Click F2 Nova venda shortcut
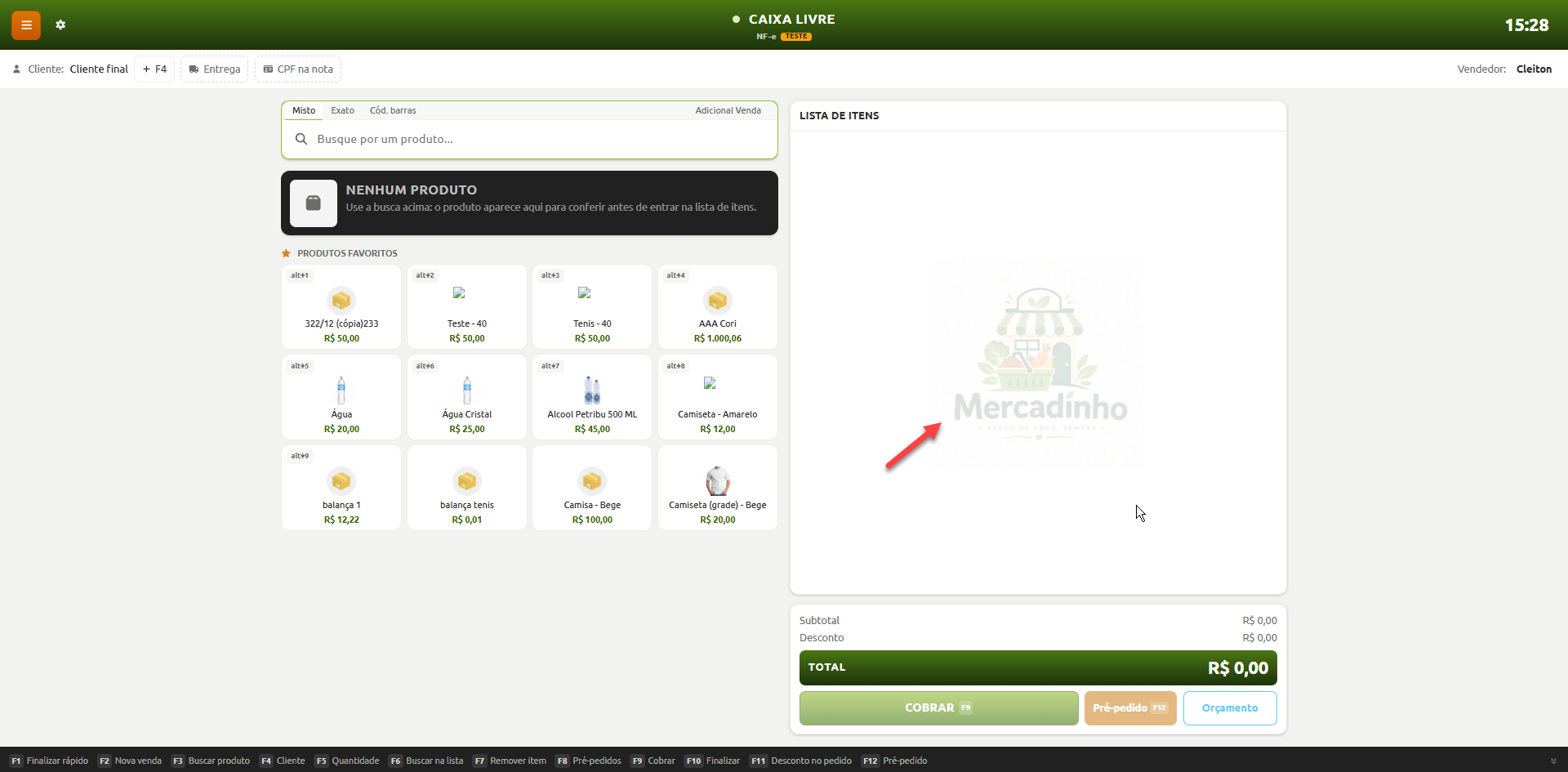 [130, 761]
